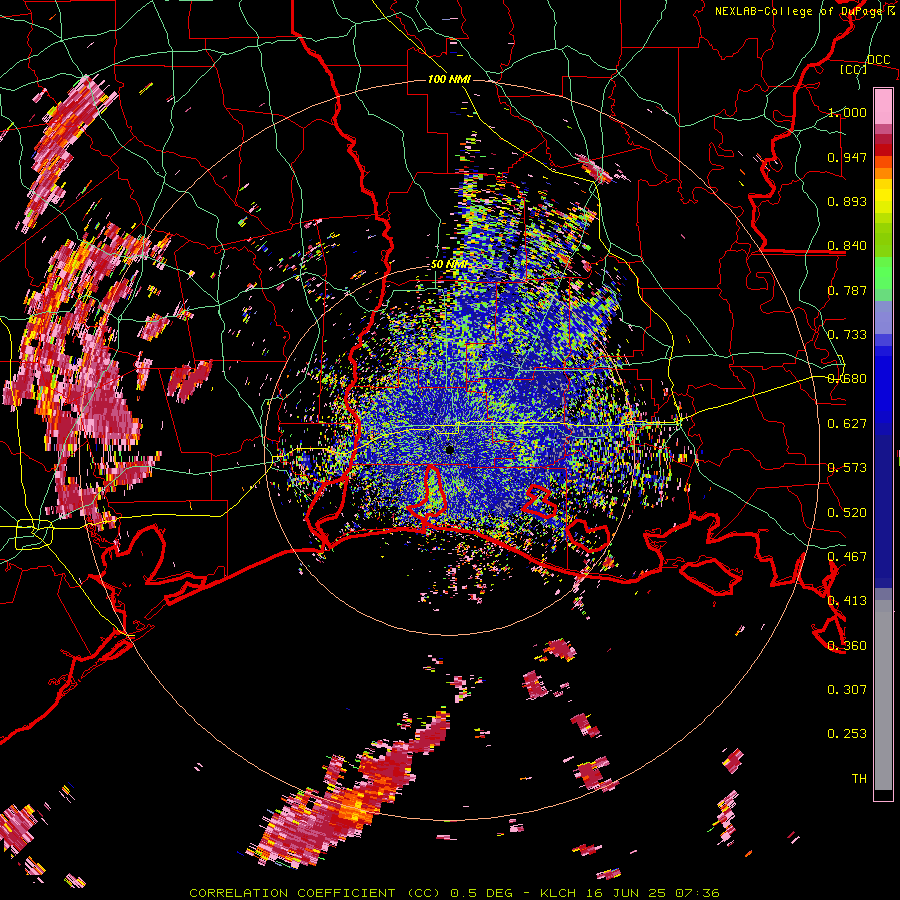Select the 0.360 legend value

847,646
